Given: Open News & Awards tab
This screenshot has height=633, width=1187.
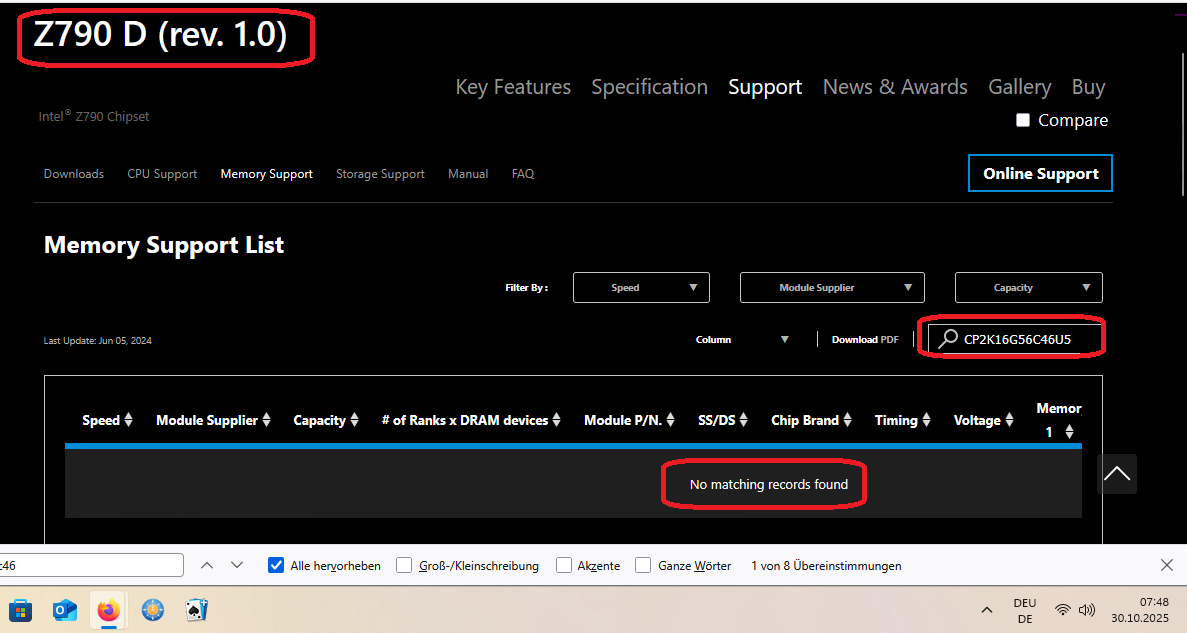Looking at the screenshot, I should 895,87.
